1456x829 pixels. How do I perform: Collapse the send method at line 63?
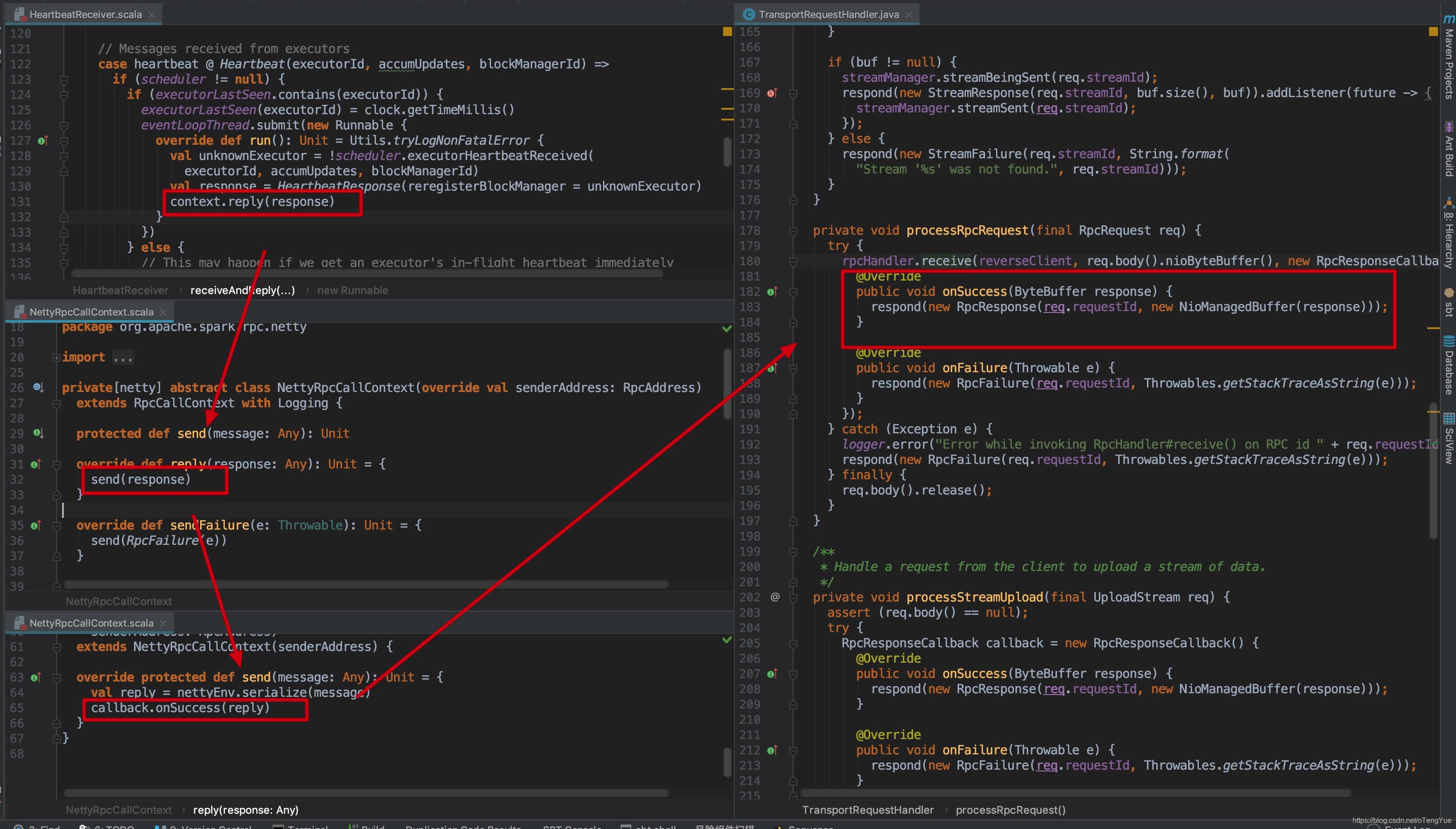pyautogui.click(x=56, y=677)
